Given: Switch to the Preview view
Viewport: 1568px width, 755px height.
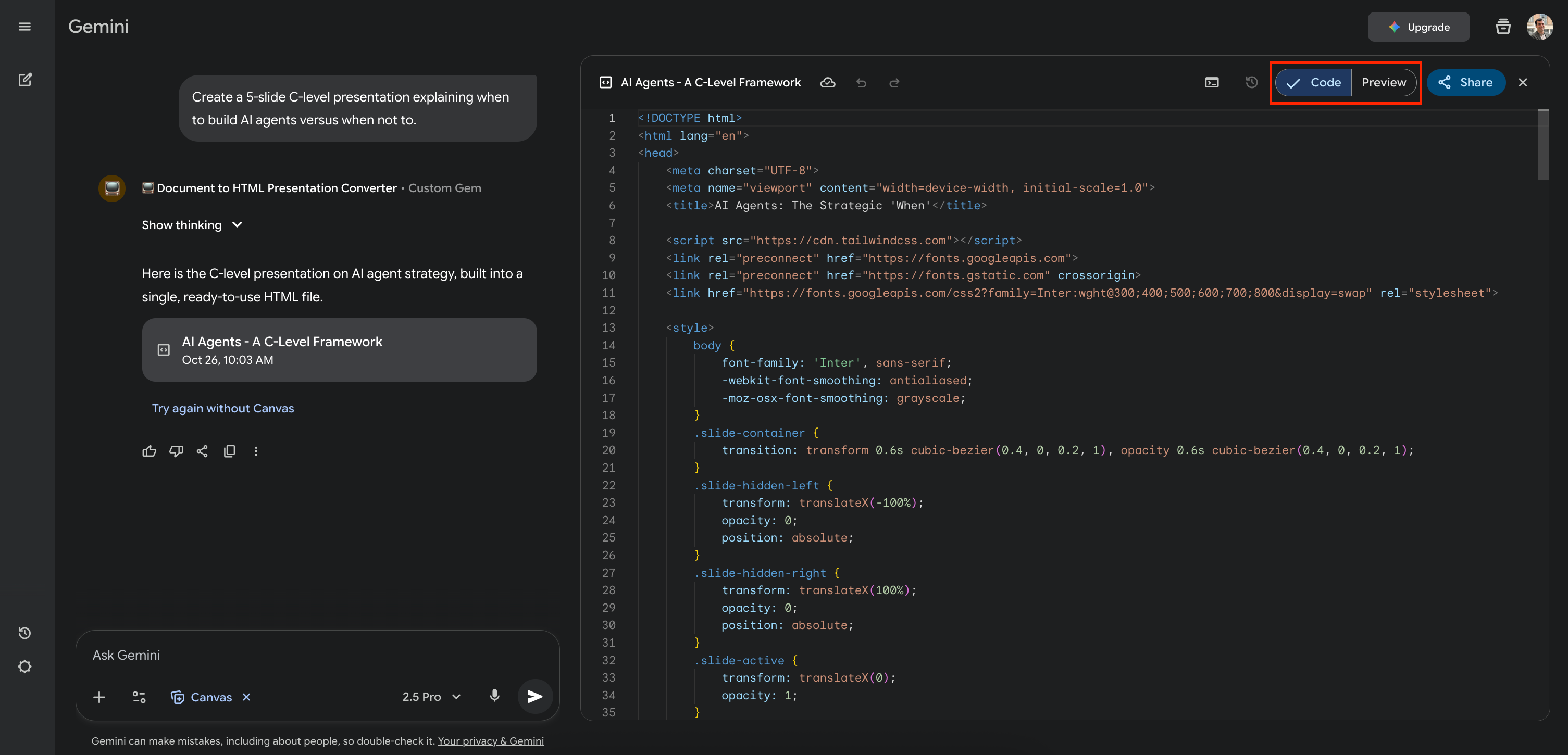Looking at the screenshot, I should click(1384, 83).
